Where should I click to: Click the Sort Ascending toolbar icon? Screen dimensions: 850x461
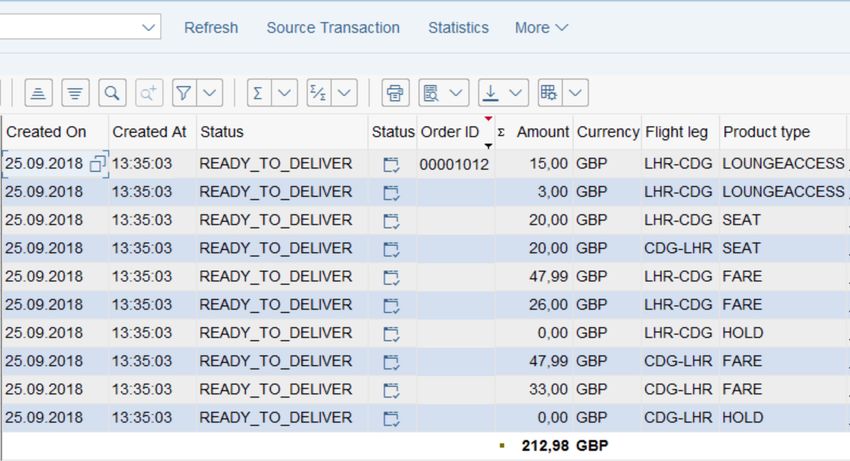pos(38,93)
